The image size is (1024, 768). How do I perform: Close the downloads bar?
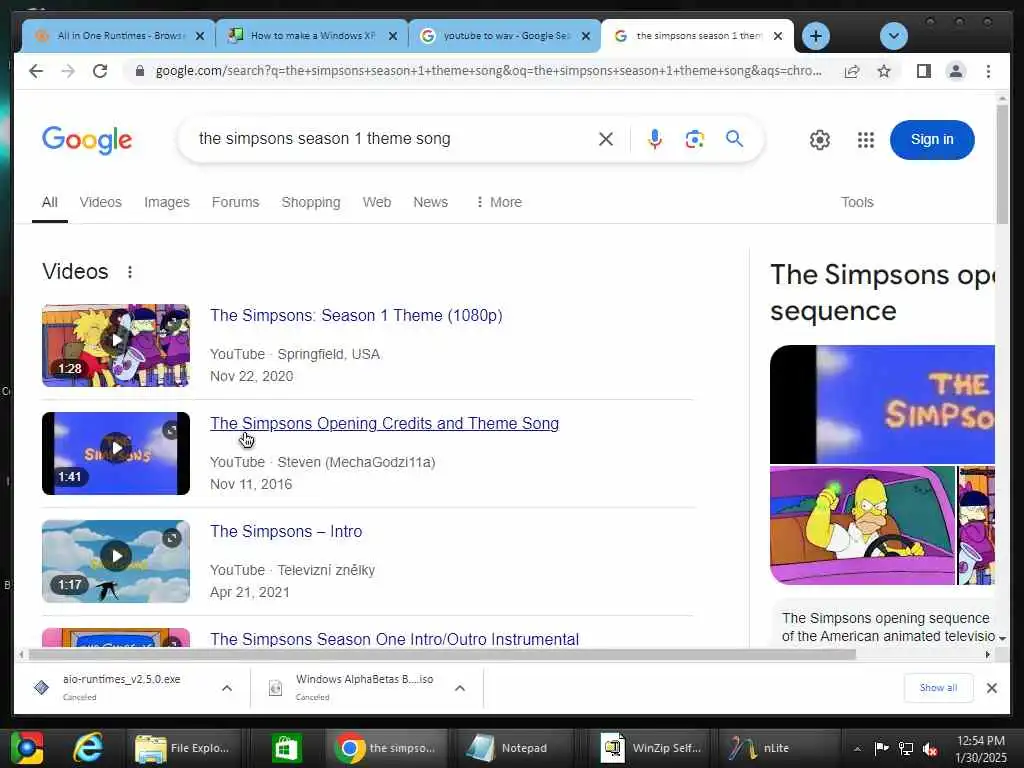tap(991, 688)
